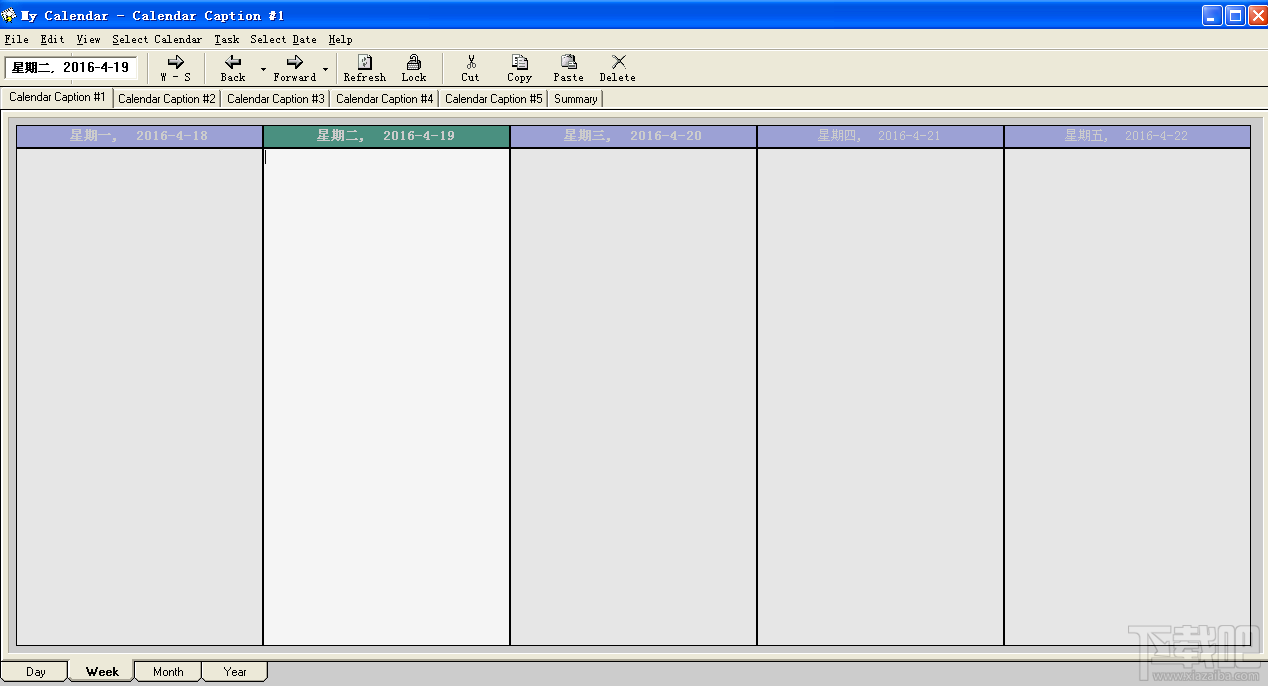Switch to the Day view tab
The image size is (1268, 686).
34,671
